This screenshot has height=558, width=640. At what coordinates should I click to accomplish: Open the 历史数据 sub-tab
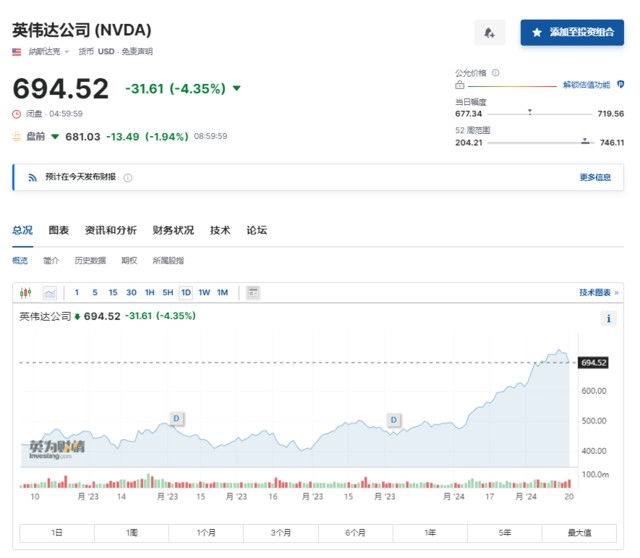point(90,261)
